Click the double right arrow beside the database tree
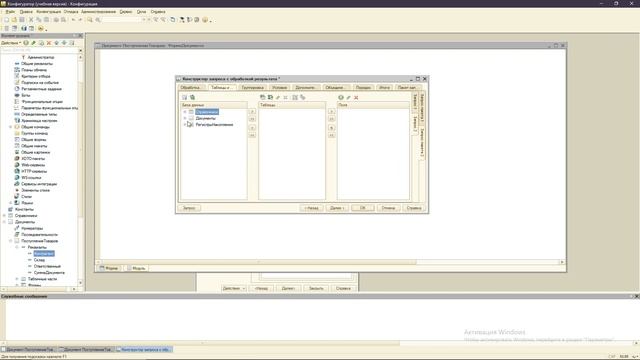Viewport: 640px width, 360px height. 252,119
